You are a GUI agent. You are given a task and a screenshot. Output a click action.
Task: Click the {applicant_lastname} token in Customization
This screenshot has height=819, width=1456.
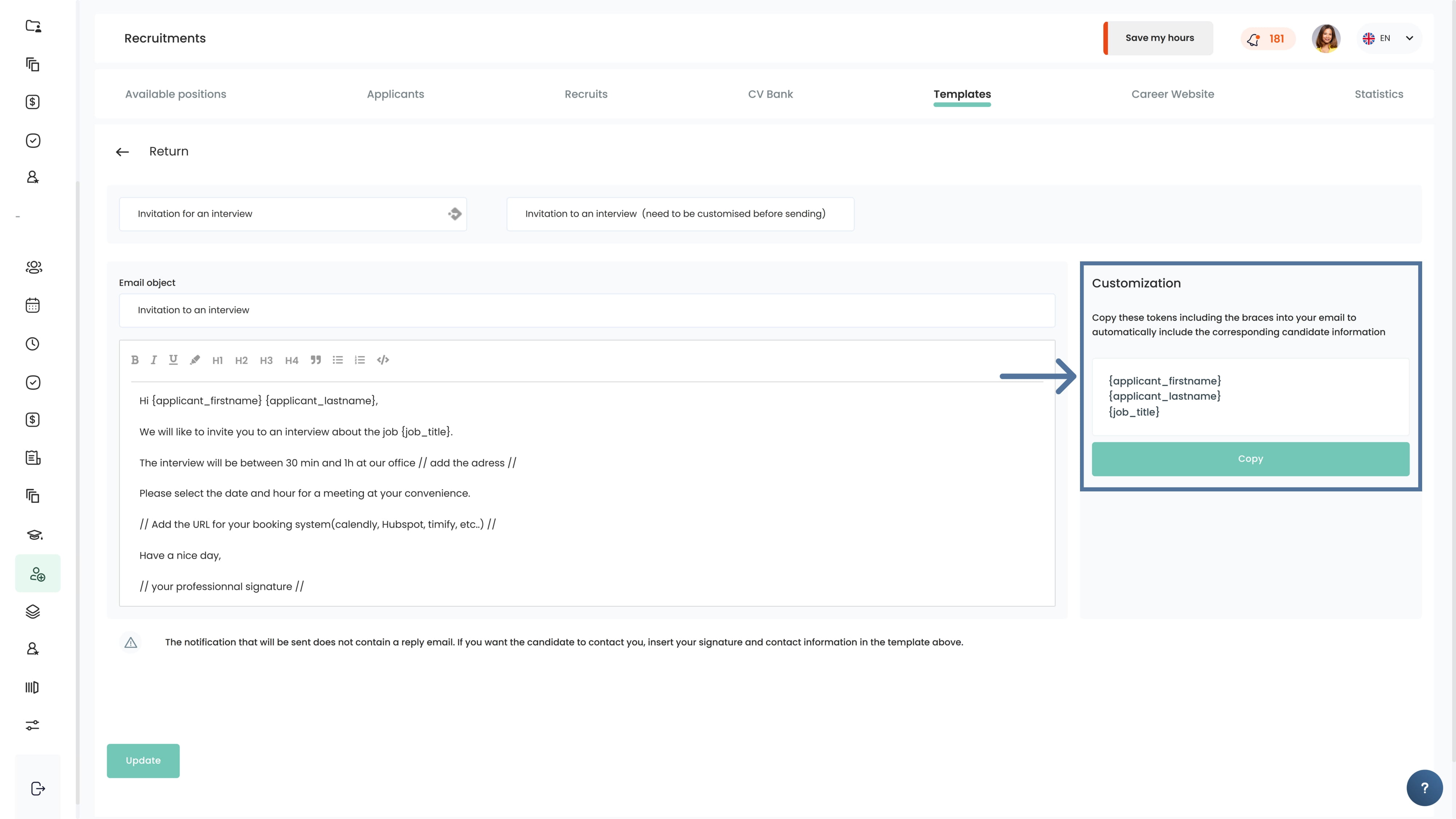[1164, 396]
